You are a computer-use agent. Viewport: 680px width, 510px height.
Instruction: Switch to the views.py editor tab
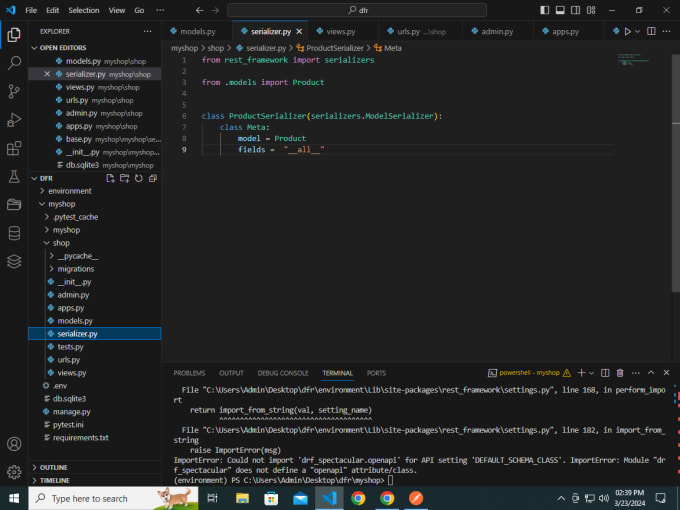click(340, 31)
